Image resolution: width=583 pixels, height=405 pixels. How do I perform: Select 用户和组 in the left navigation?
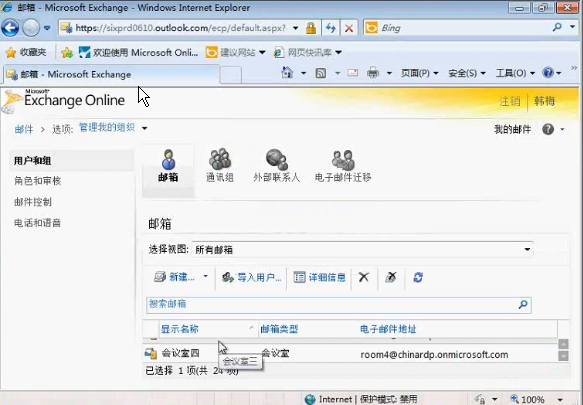(71, 161)
